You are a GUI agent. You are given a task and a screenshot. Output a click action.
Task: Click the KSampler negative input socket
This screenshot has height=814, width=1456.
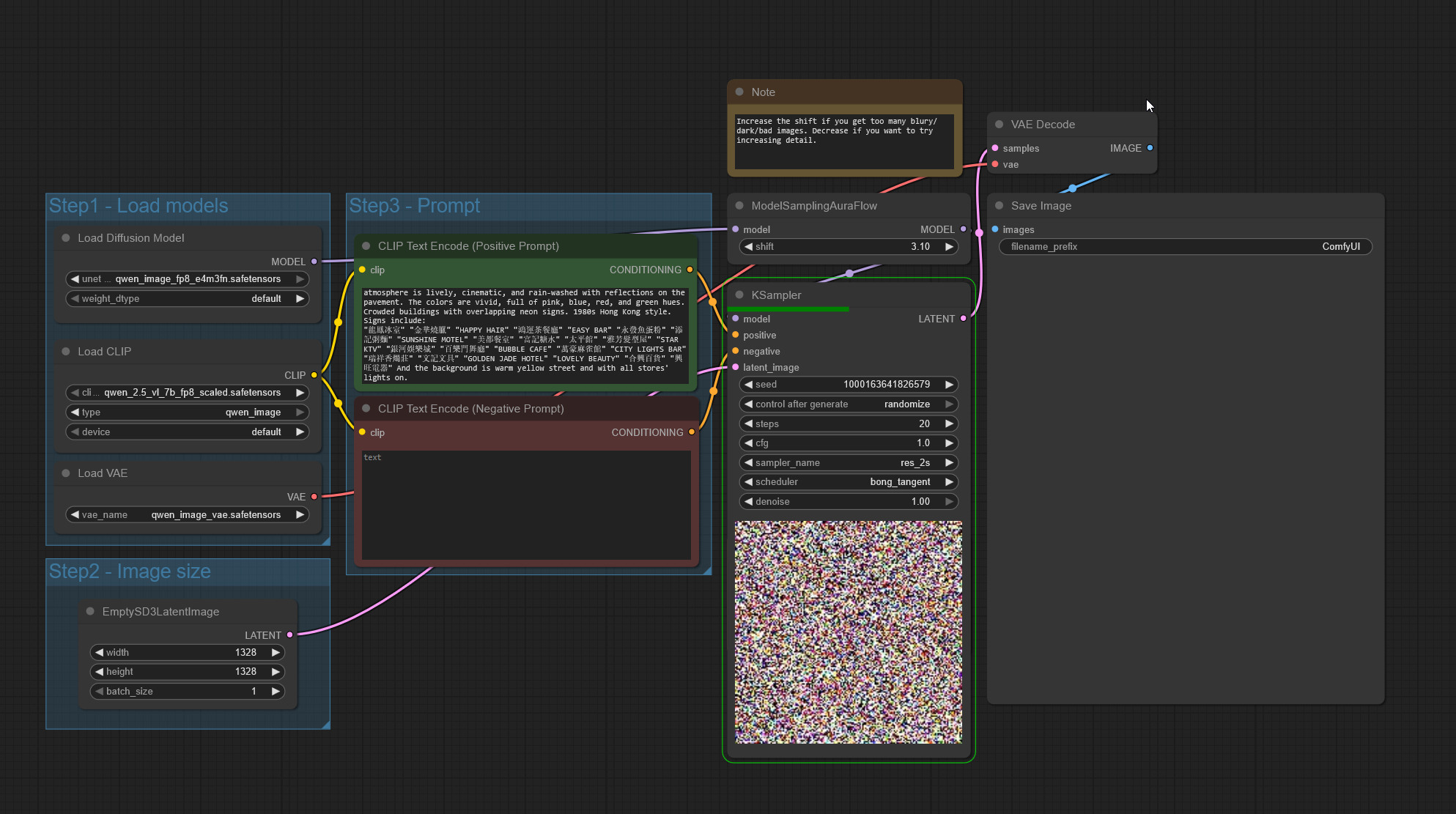pos(736,351)
